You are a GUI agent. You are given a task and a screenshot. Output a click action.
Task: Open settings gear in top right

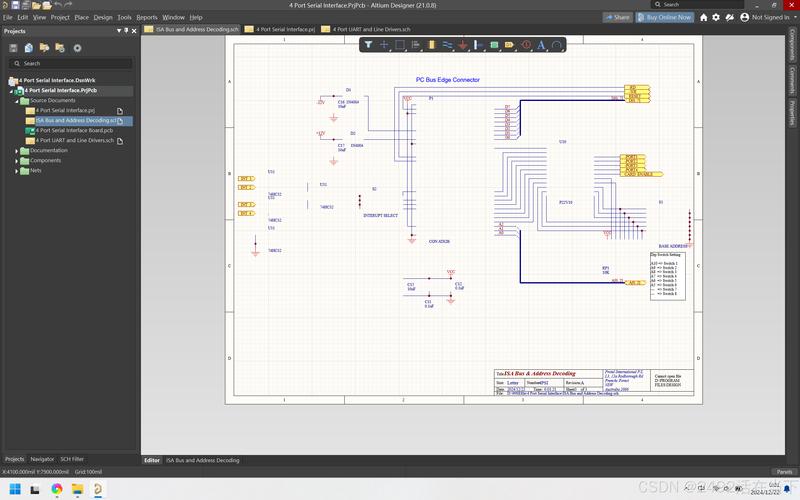coord(717,17)
